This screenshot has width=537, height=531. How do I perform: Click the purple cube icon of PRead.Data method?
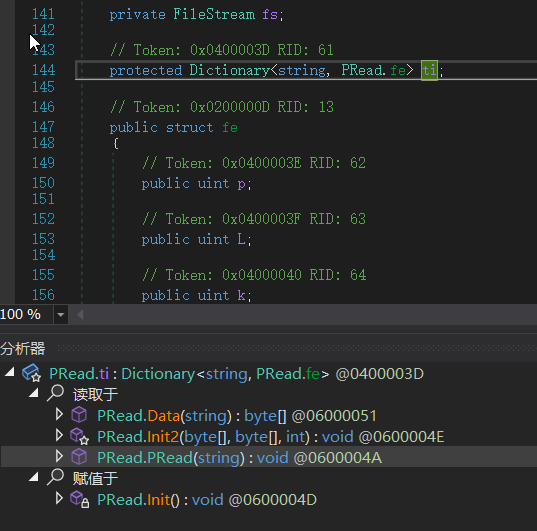pos(79,415)
